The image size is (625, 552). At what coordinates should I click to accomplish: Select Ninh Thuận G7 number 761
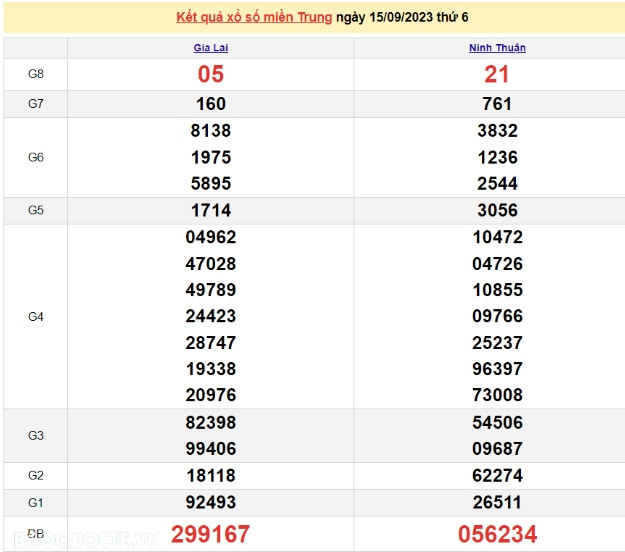point(497,104)
